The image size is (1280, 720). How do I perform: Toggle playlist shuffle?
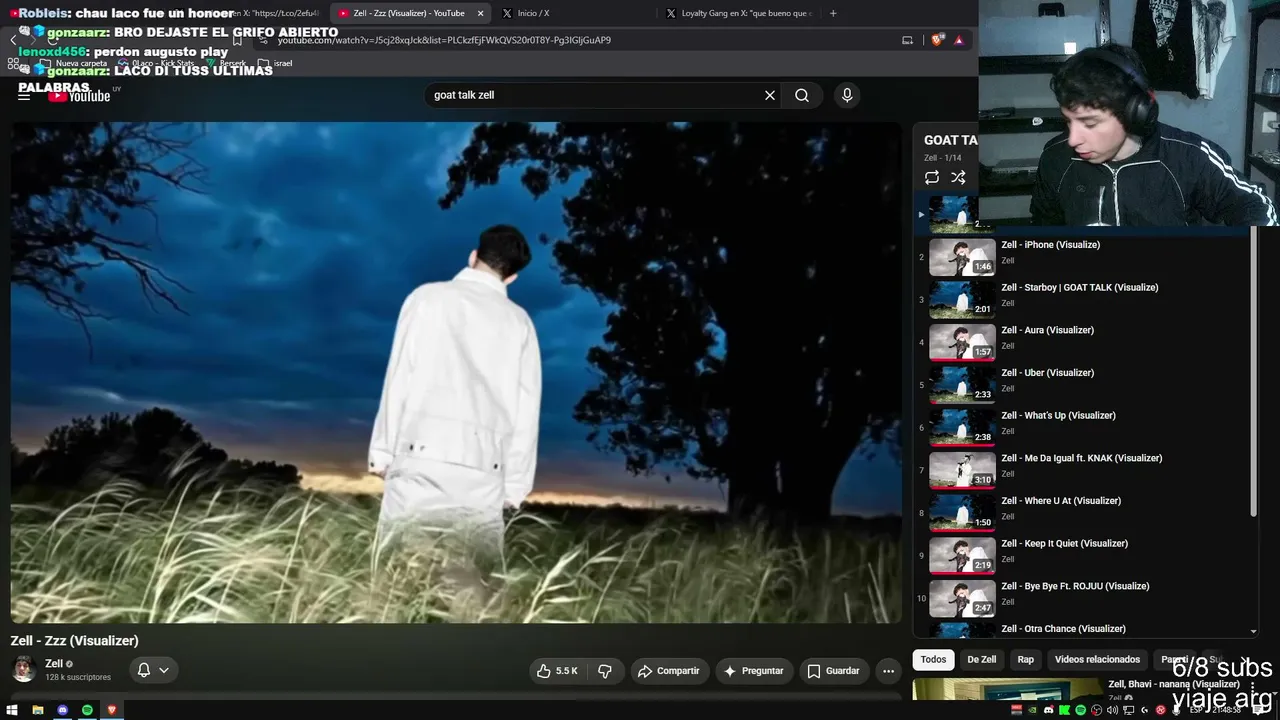pyautogui.click(x=958, y=177)
